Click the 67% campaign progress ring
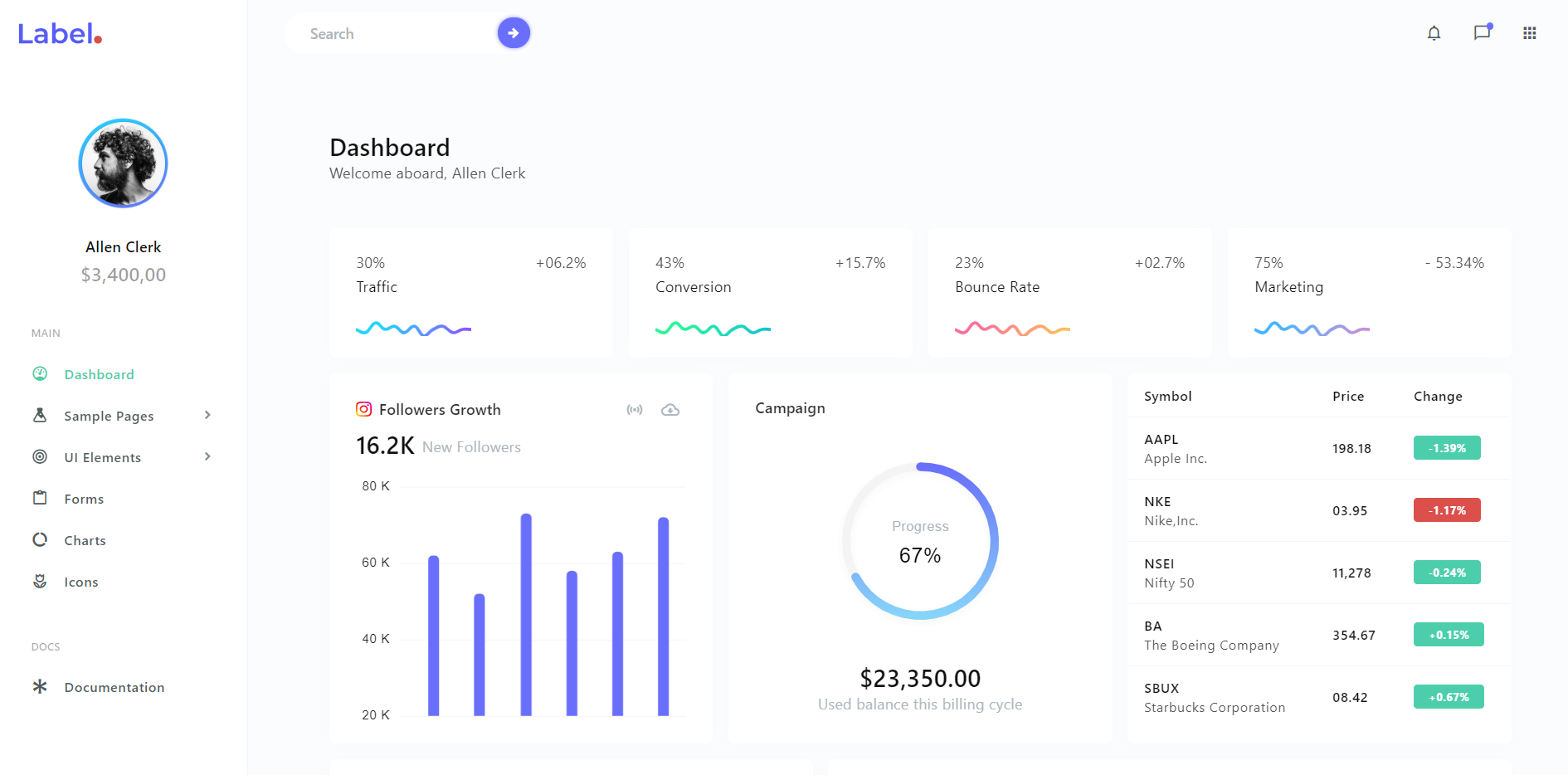This screenshot has height=775, width=1568. pos(919,540)
